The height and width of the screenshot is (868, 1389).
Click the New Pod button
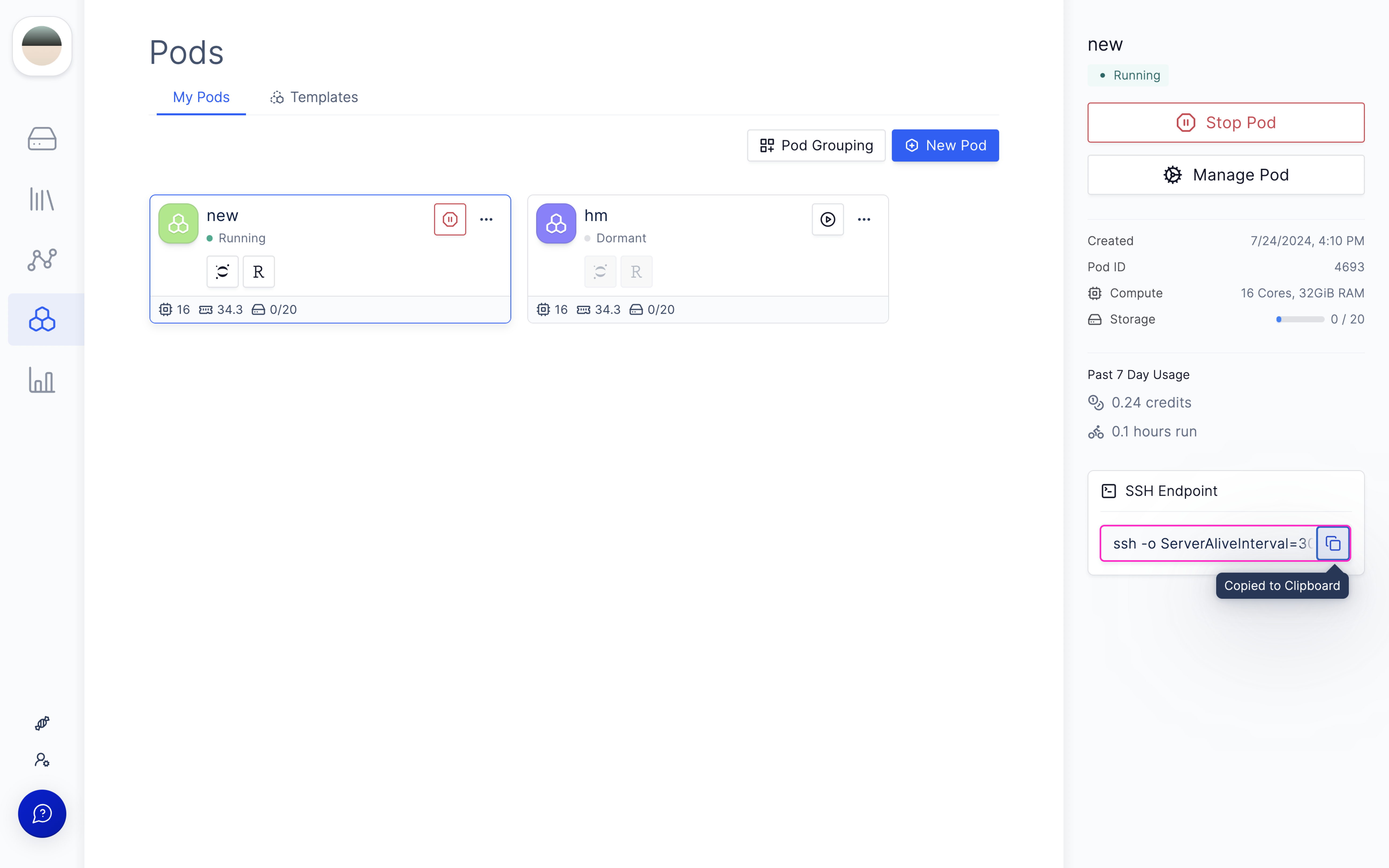(x=945, y=146)
